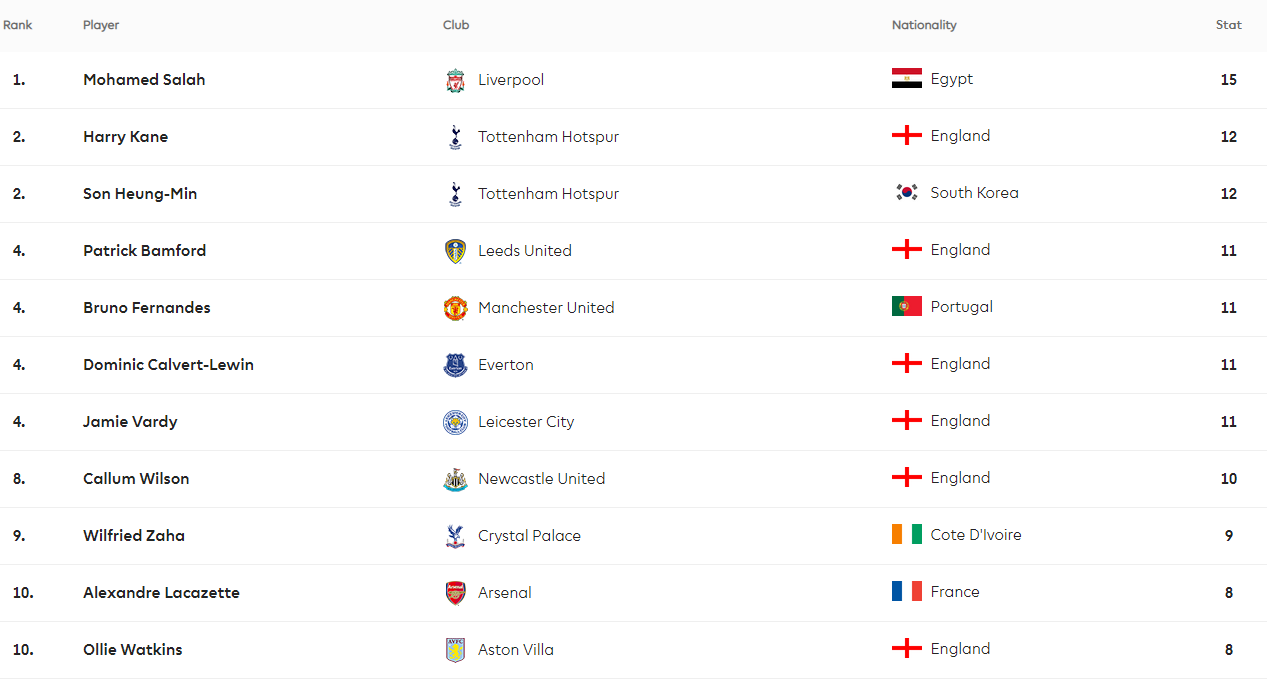Screen dimensions: 1267x679
Task: Click the Liverpool club crest icon
Action: [455, 80]
